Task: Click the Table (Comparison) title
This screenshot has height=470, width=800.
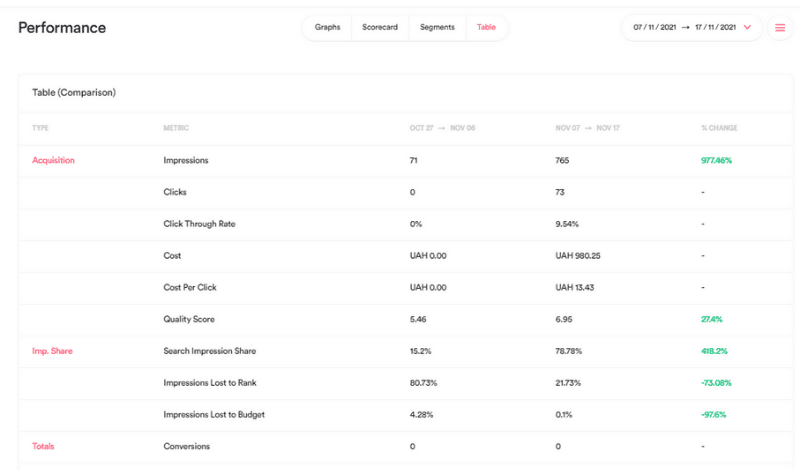Action: tap(74, 92)
